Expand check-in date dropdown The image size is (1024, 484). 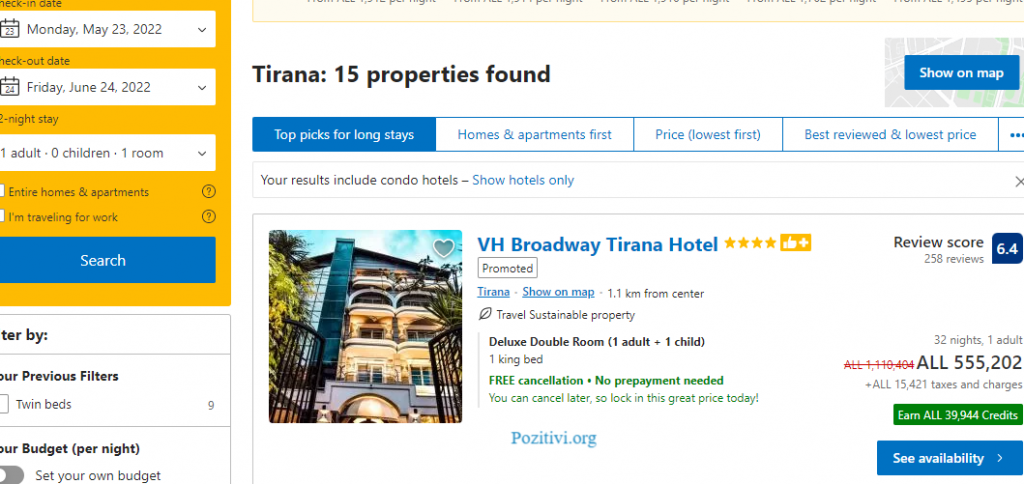coord(106,29)
